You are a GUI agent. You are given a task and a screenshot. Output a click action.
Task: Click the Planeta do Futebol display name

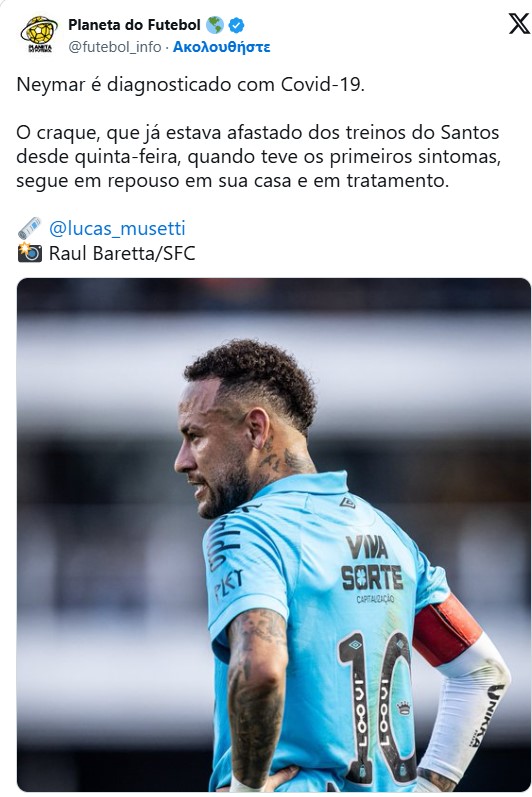(134, 24)
